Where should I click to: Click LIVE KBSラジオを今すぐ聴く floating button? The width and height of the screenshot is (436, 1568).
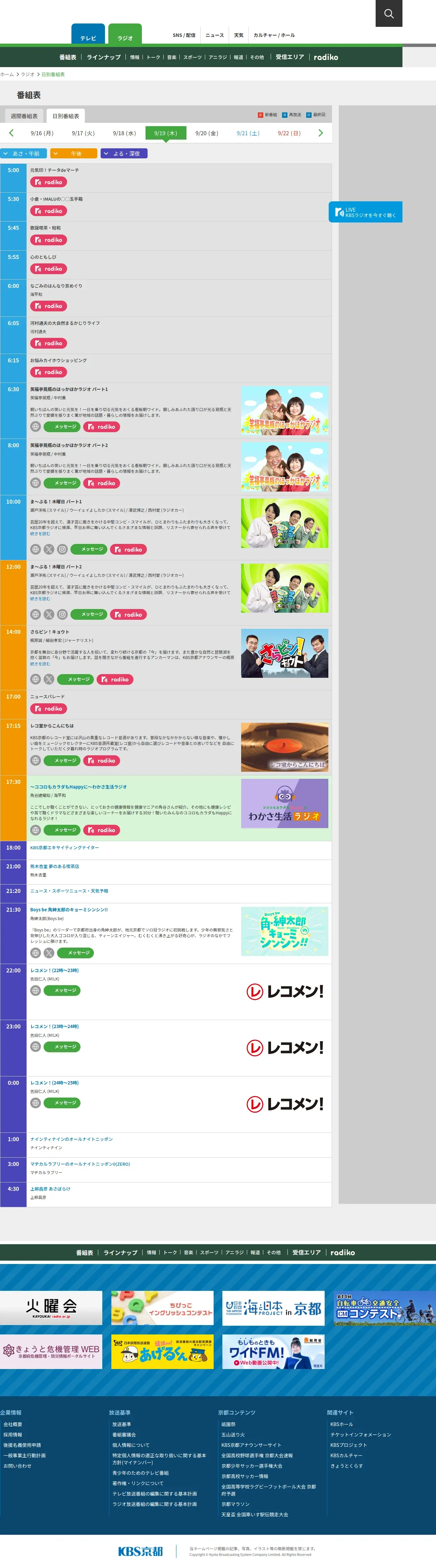tap(366, 212)
